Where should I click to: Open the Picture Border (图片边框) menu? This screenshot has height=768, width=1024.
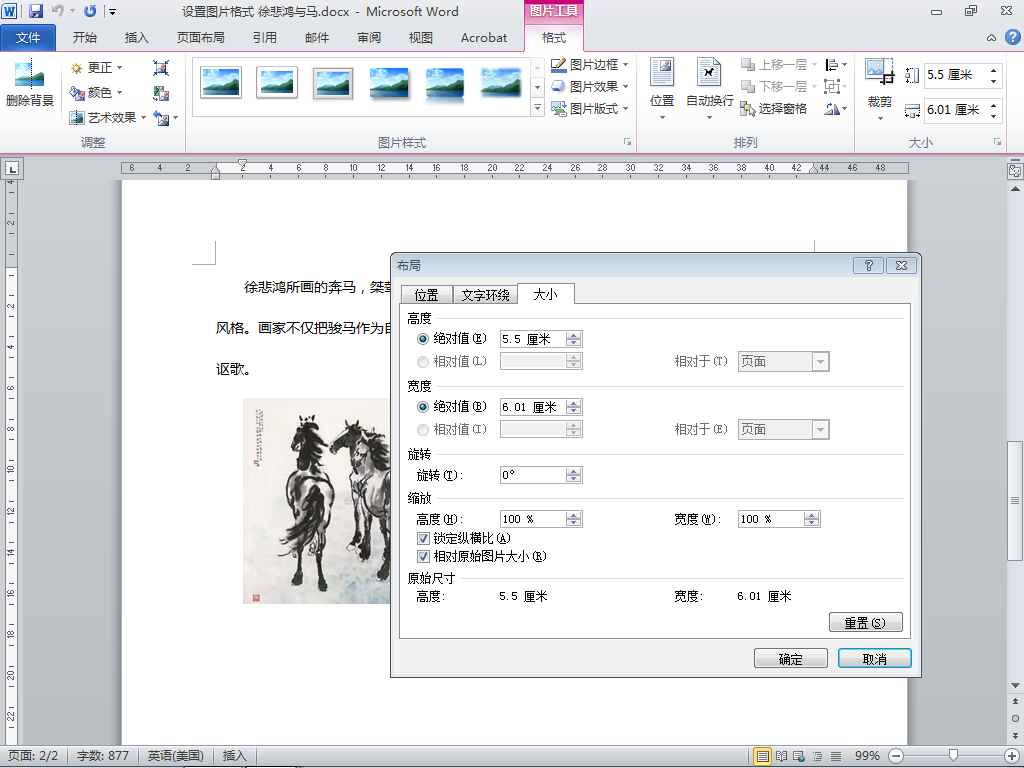(x=590, y=65)
